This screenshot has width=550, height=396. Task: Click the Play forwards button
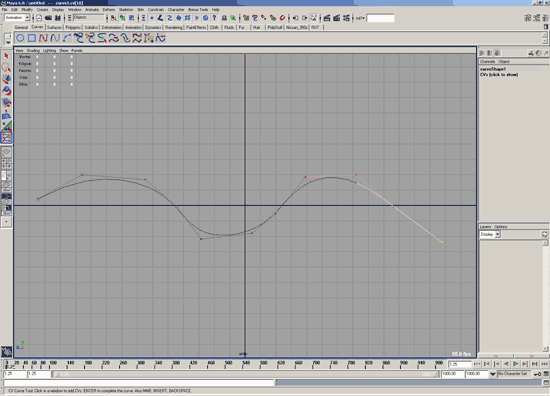pos(516,364)
